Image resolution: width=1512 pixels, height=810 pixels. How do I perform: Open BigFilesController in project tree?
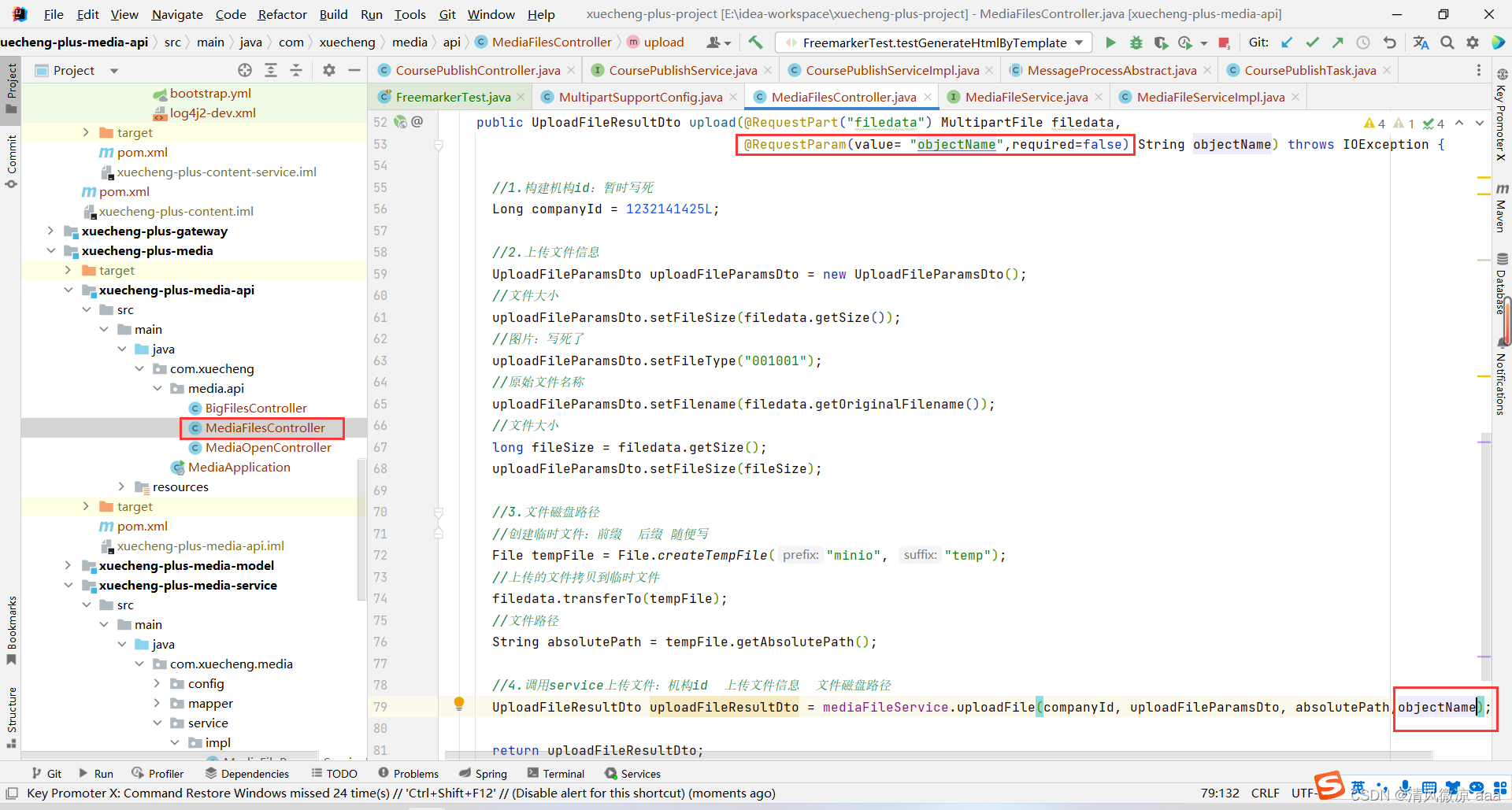pyautogui.click(x=256, y=408)
